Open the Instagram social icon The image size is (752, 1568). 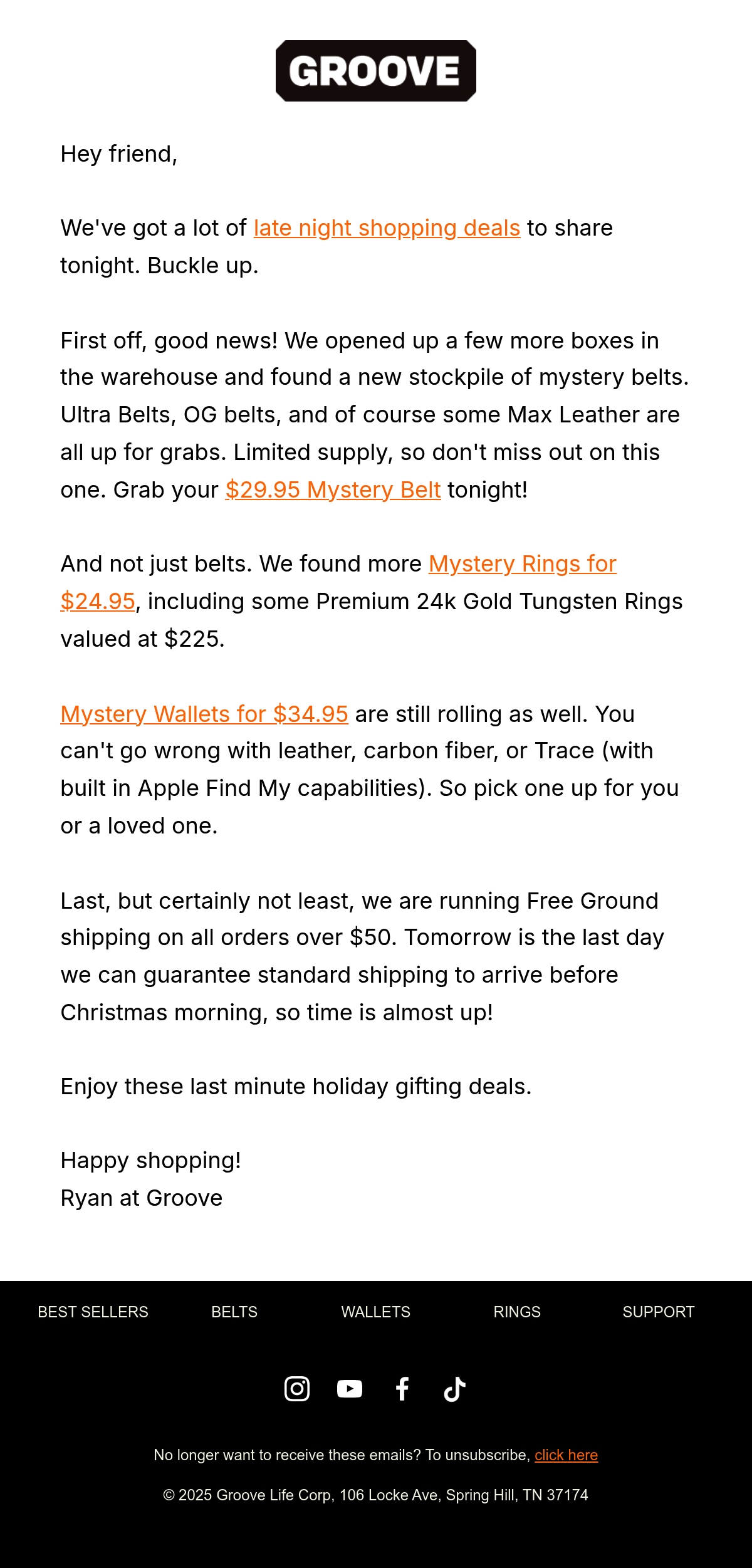297,1389
